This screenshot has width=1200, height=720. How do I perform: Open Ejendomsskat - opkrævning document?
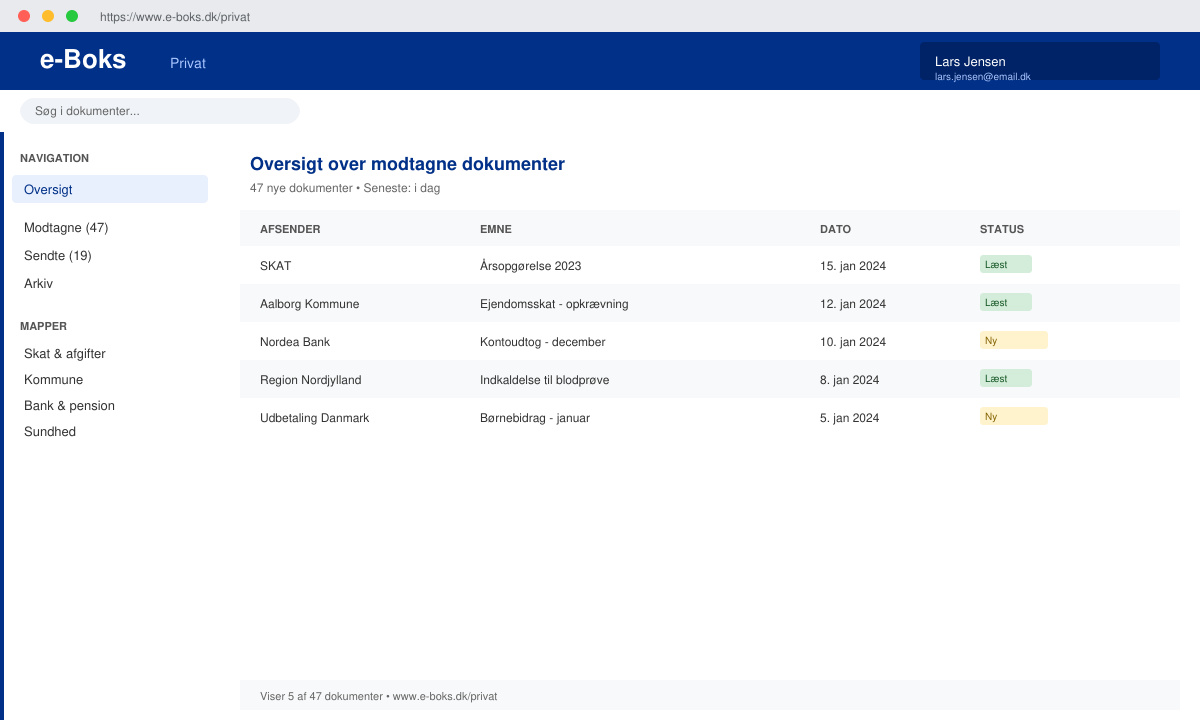(554, 304)
